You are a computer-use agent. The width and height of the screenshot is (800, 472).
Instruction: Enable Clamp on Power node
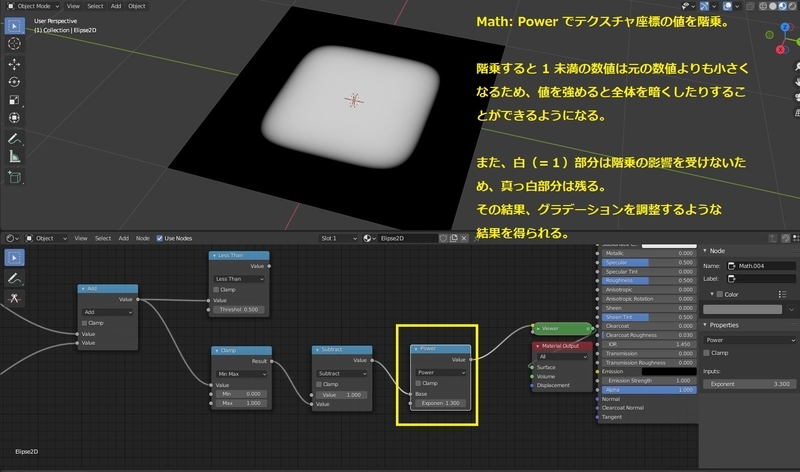tap(418, 383)
